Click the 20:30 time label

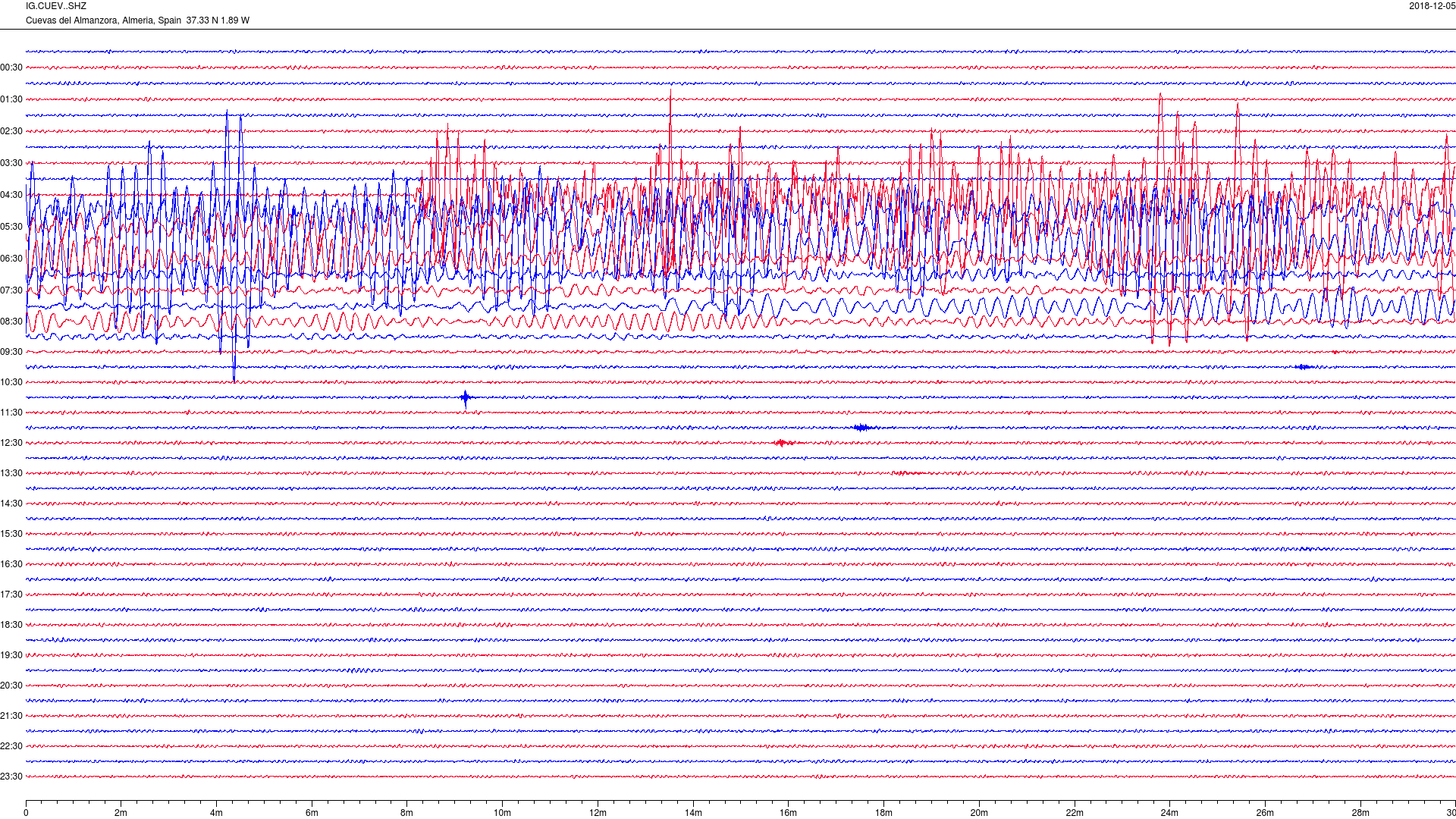coord(11,686)
